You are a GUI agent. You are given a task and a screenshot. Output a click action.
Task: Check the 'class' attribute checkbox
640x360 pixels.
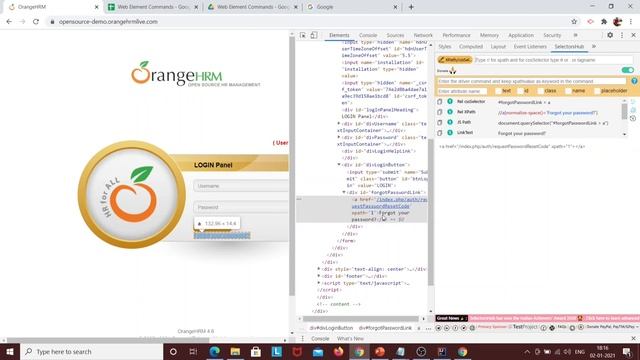point(540,91)
